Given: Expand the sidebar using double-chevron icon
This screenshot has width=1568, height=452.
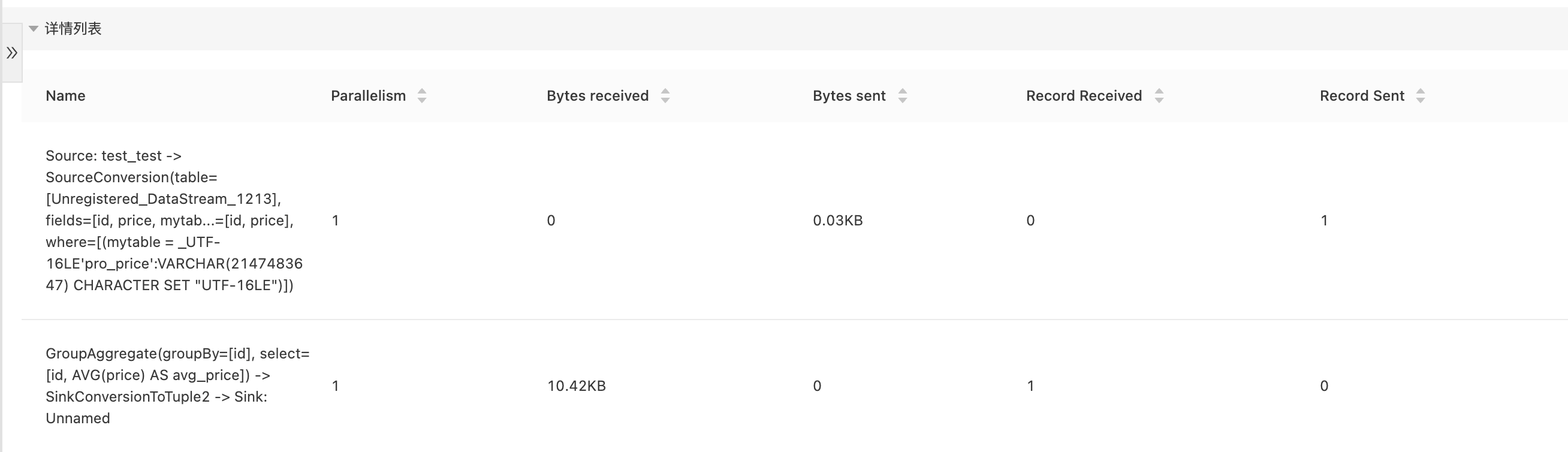Looking at the screenshot, I should [11, 53].
